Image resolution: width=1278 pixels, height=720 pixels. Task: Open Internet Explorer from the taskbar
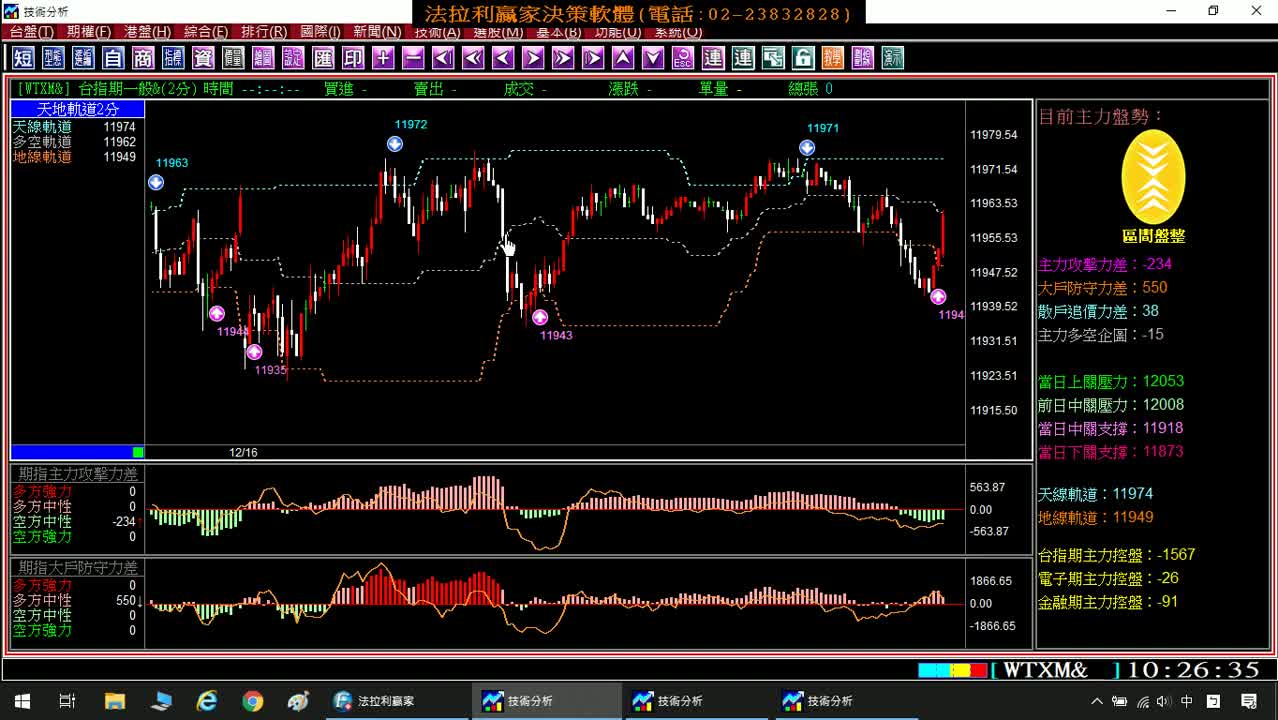pos(206,701)
